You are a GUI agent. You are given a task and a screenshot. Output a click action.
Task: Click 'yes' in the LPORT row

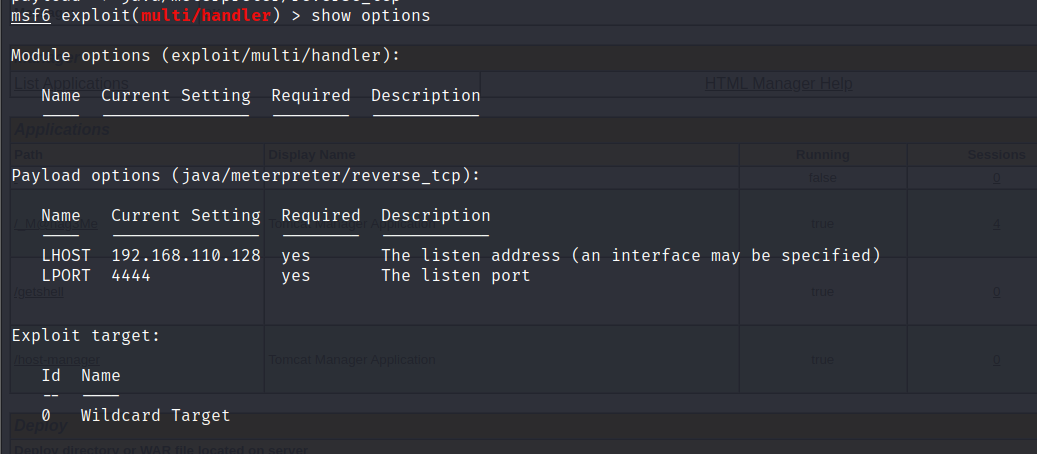(x=296, y=276)
